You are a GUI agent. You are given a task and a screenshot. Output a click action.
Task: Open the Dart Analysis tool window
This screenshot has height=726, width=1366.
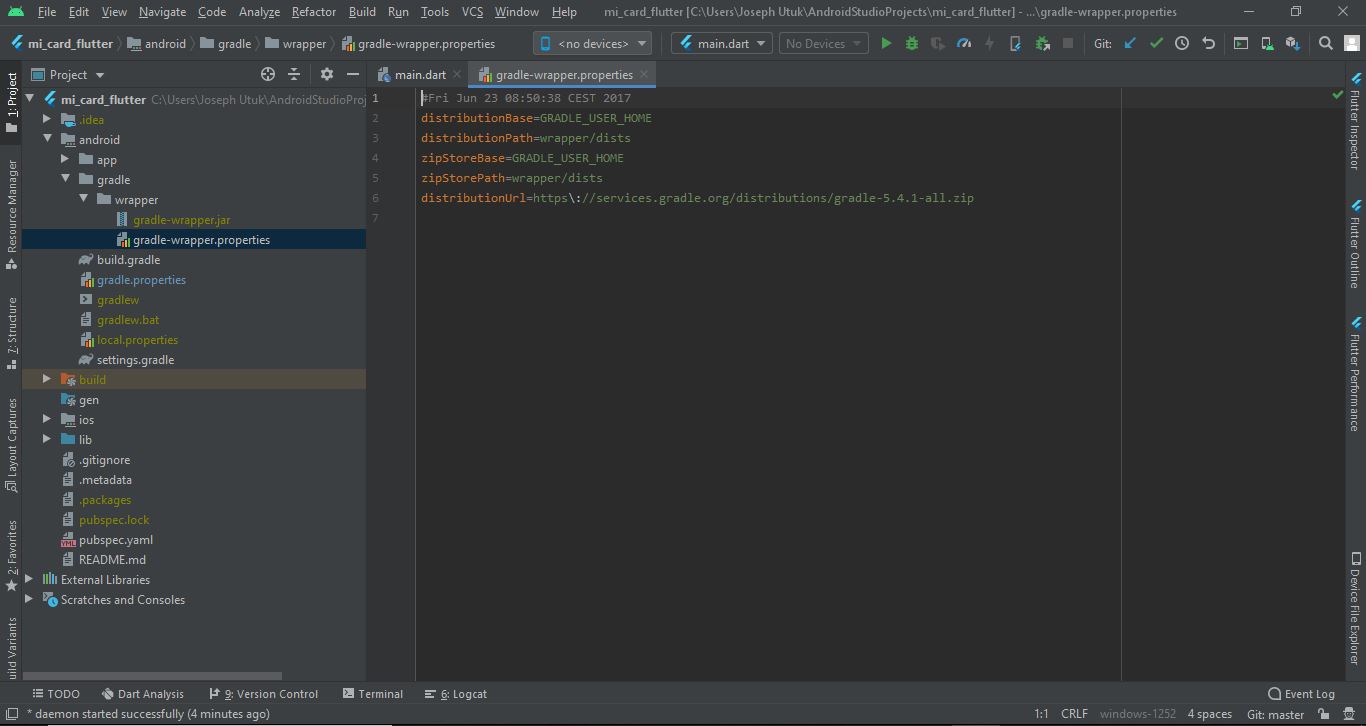[x=143, y=693]
